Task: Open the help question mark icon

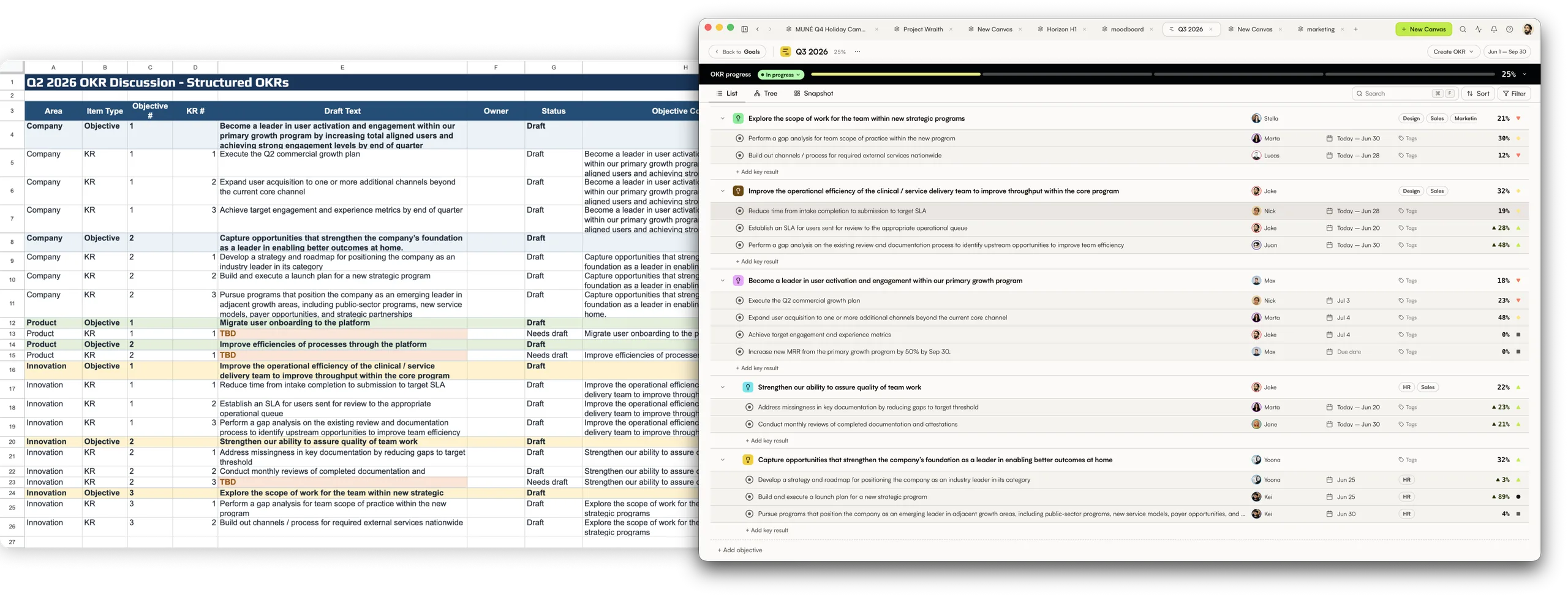Action: pos(1509,29)
